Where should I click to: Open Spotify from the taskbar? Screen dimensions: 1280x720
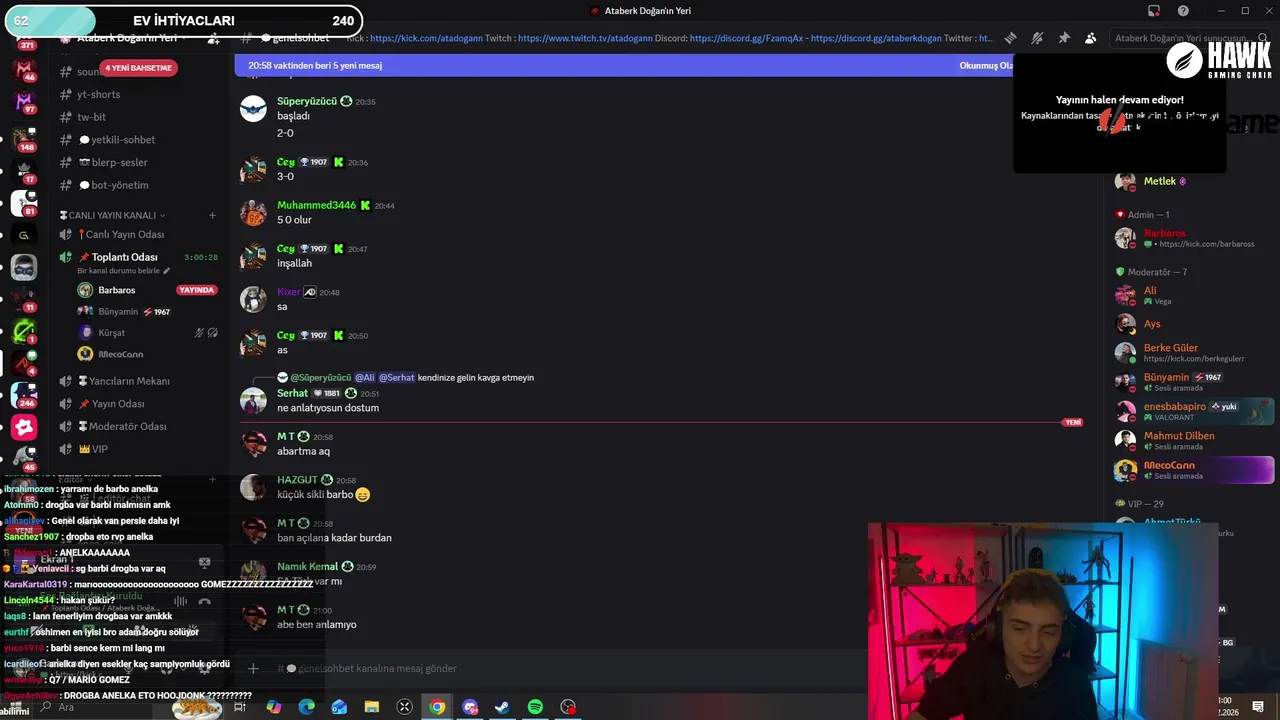535,707
